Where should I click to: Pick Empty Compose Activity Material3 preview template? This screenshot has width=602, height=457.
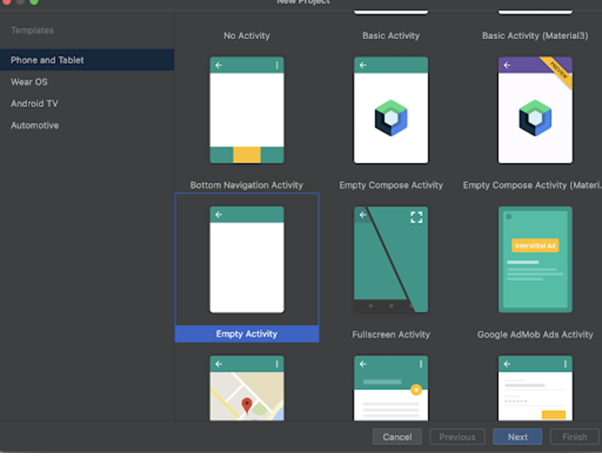[x=535, y=110]
